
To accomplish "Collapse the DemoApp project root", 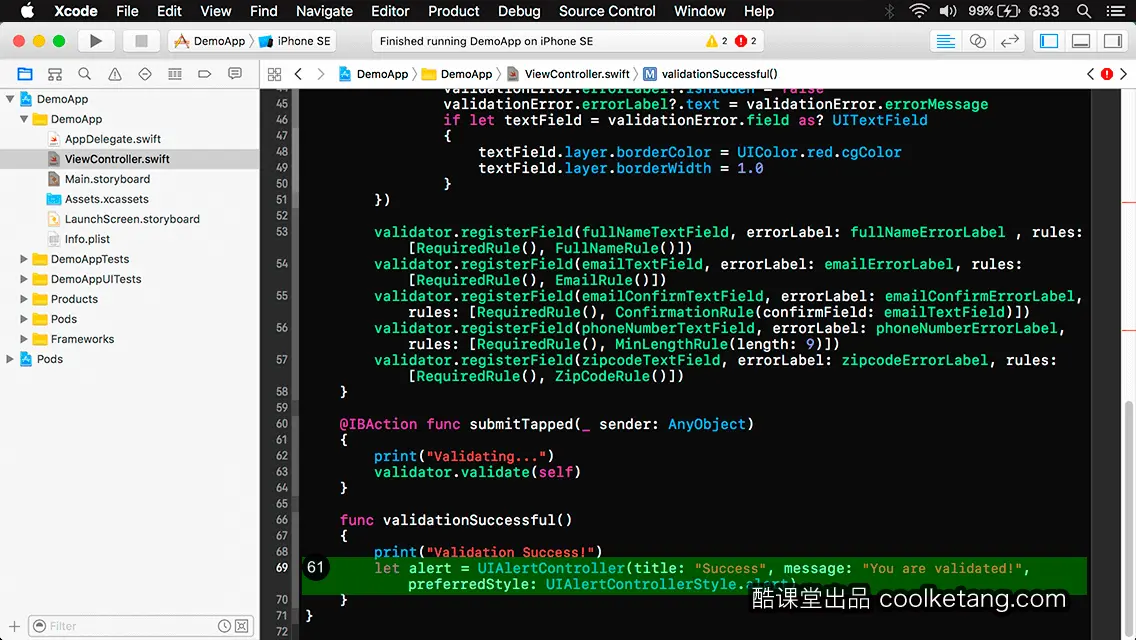I will click(10, 99).
